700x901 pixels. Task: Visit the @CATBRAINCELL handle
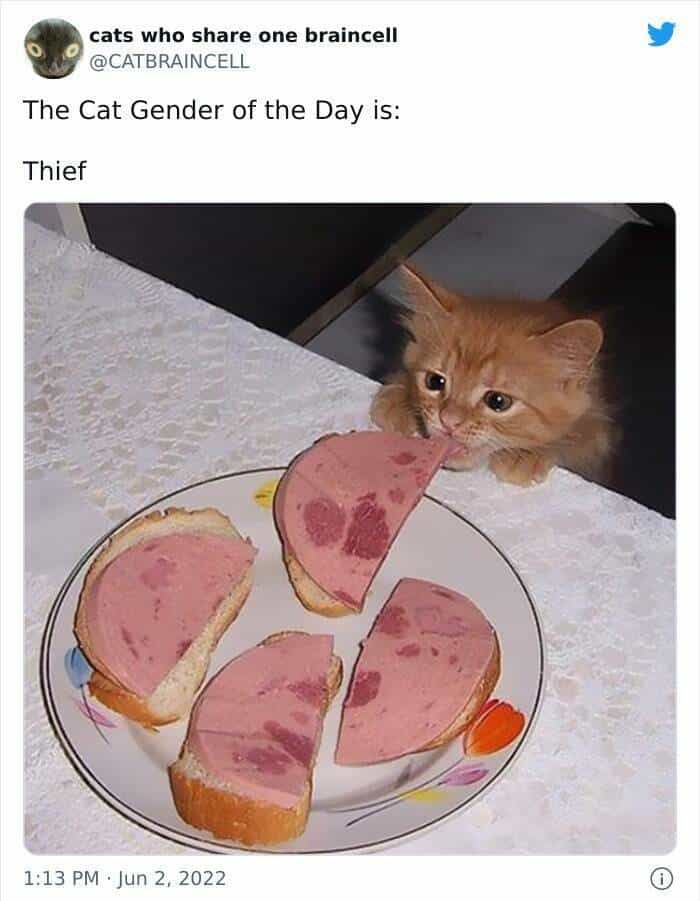(170, 61)
